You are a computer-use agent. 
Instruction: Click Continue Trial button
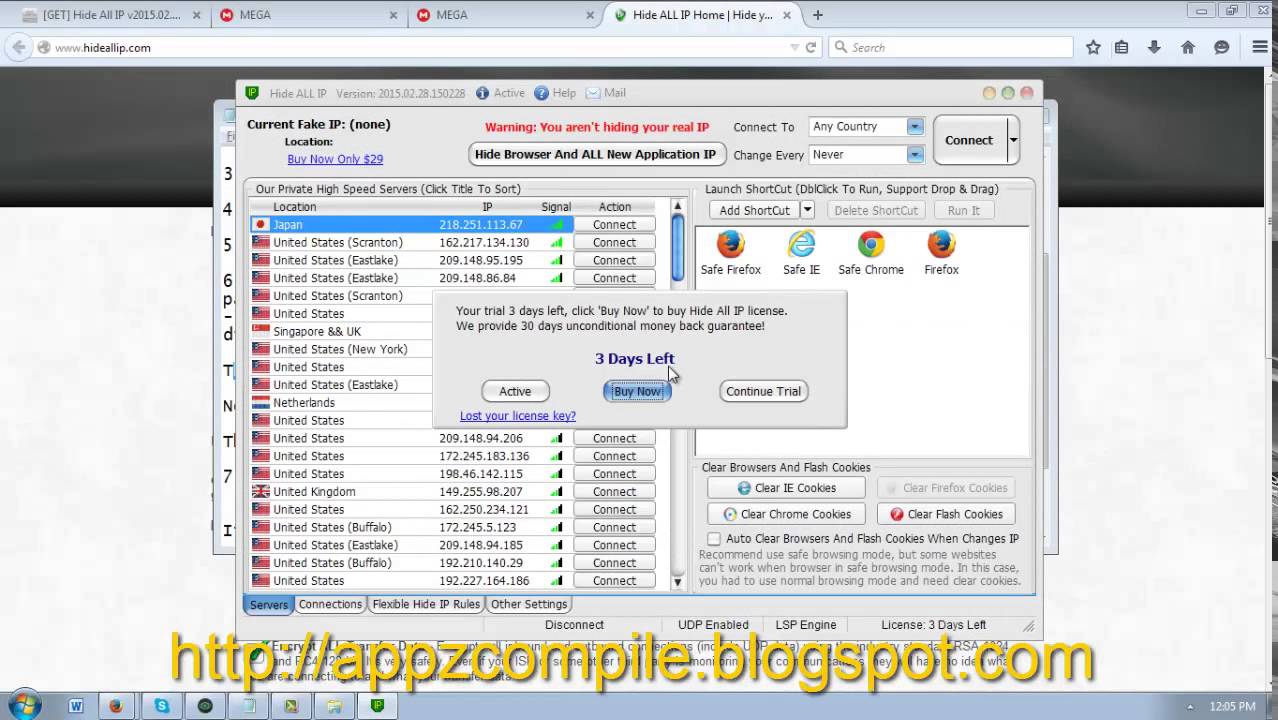coord(763,391)
